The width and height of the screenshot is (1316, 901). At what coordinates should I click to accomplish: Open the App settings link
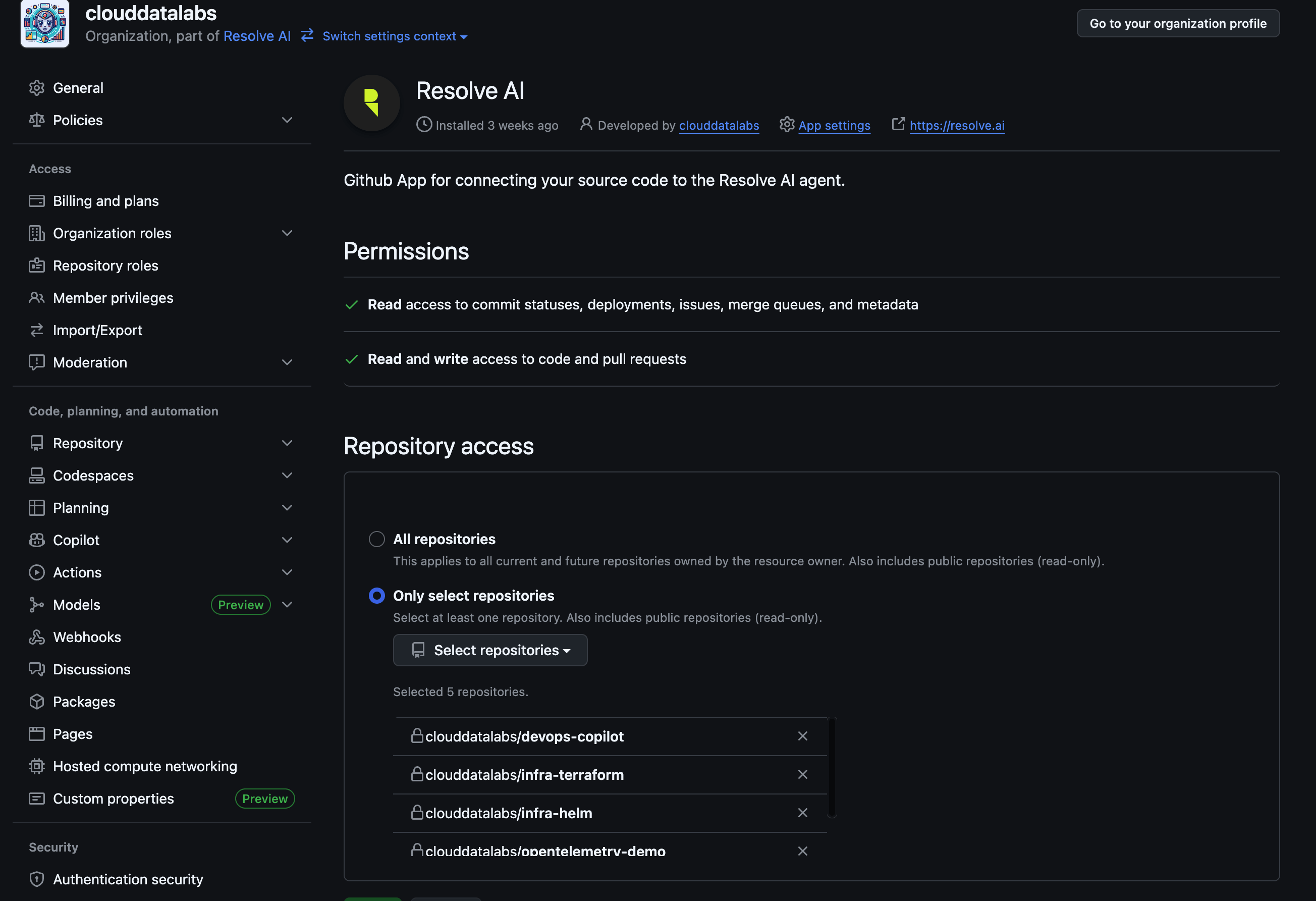(834, 125)
